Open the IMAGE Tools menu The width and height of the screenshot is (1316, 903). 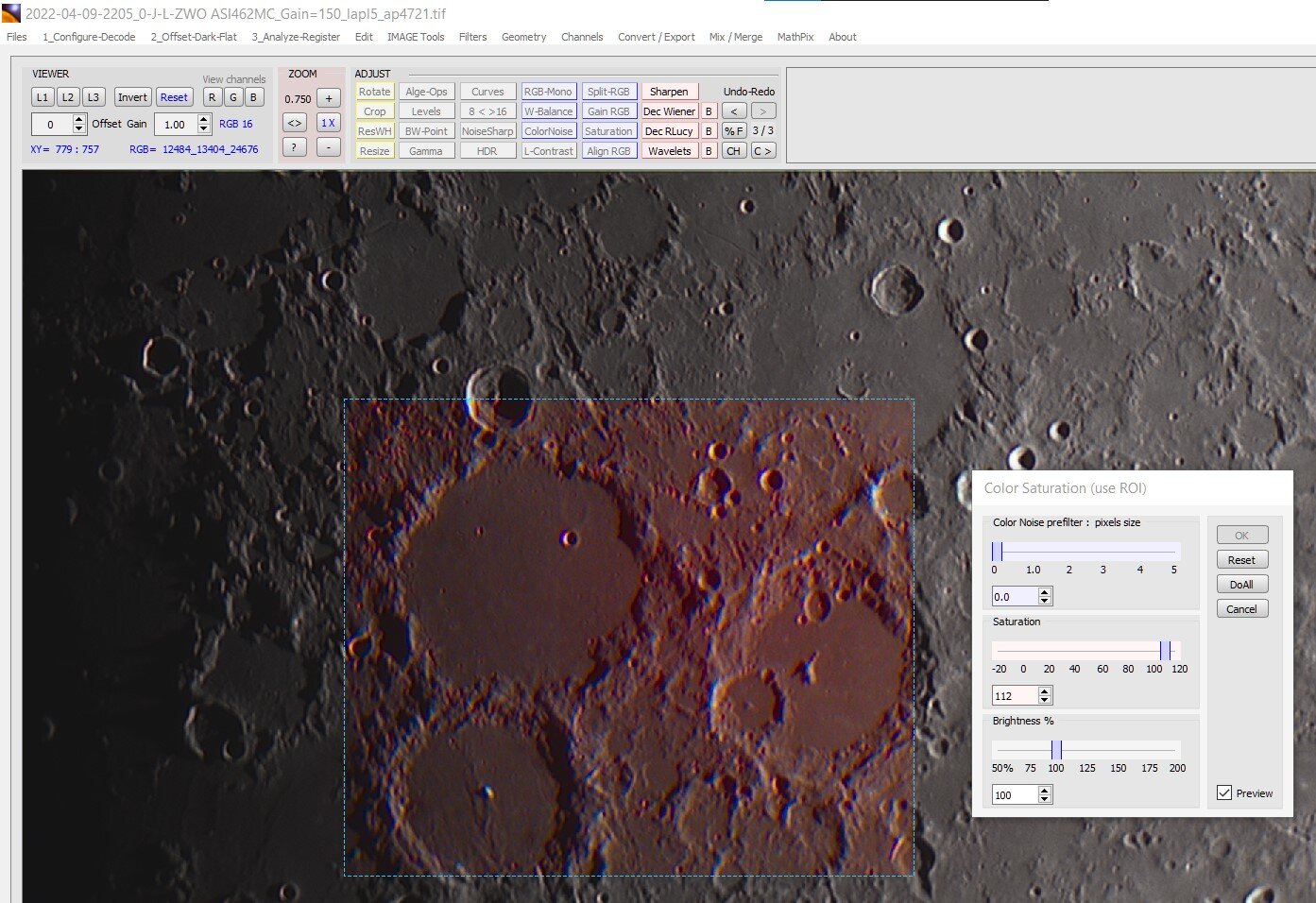416,37
